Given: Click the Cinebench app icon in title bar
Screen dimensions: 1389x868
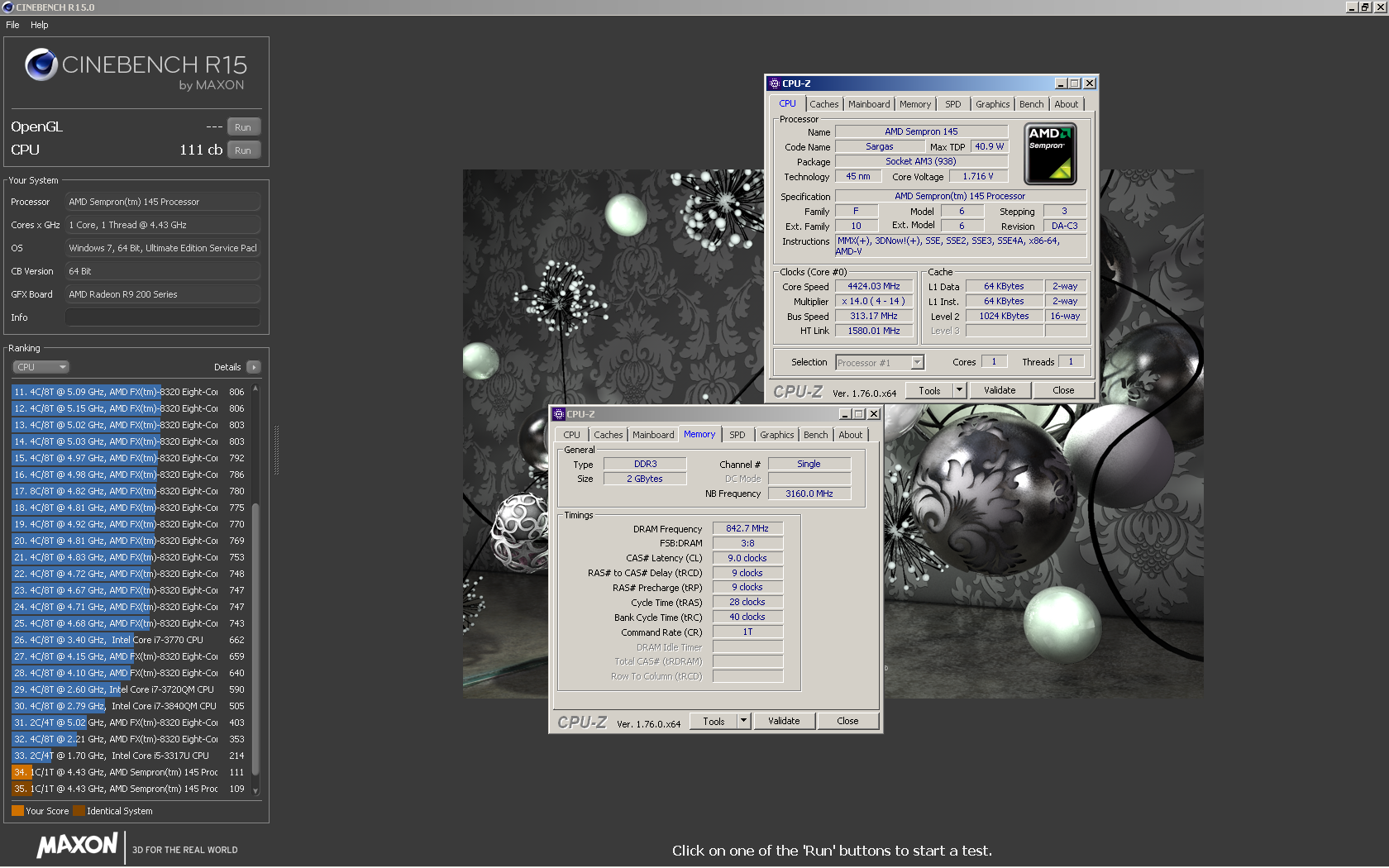Looking at the screenshot, I should pyautogui.click(x=8, y=7).
